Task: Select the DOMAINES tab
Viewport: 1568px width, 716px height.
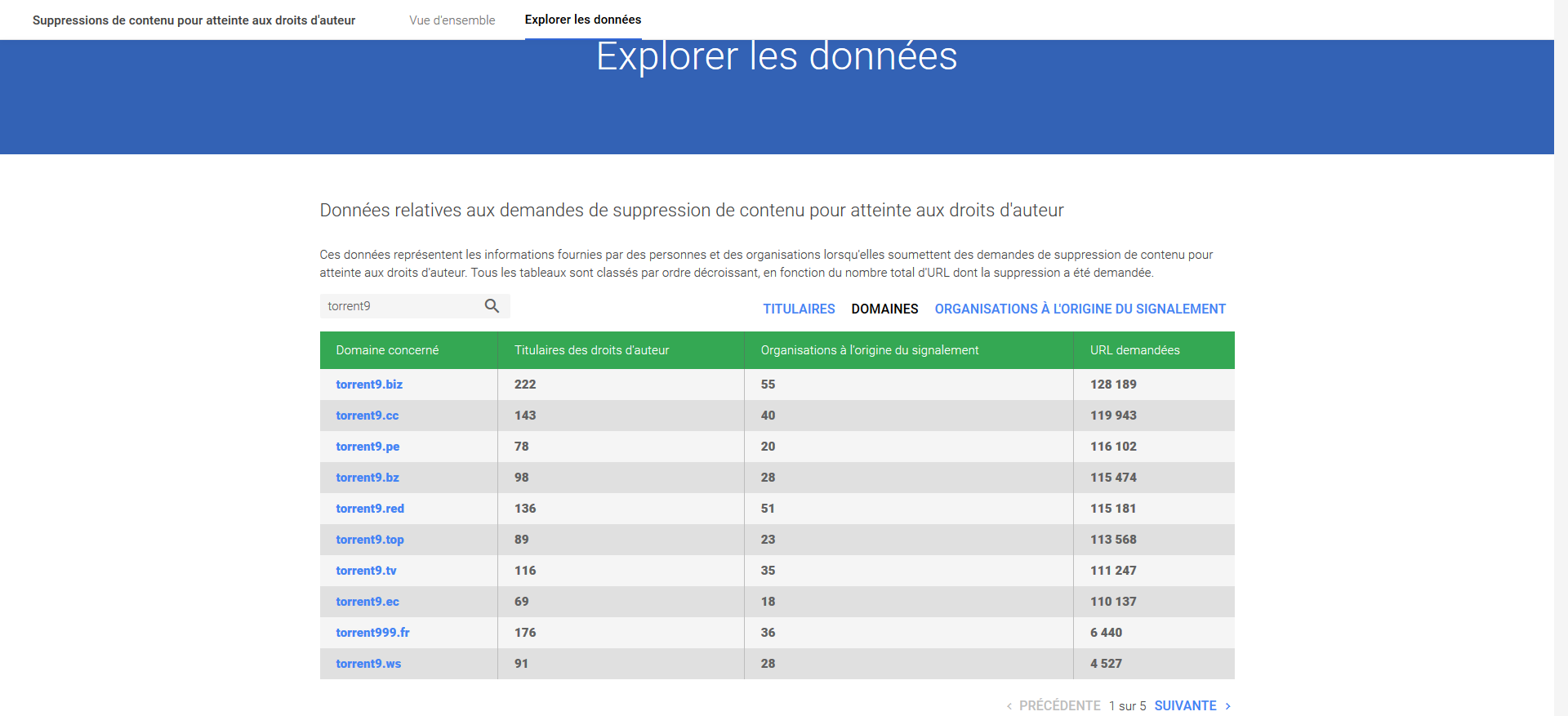Action: [x=884, y=309]
